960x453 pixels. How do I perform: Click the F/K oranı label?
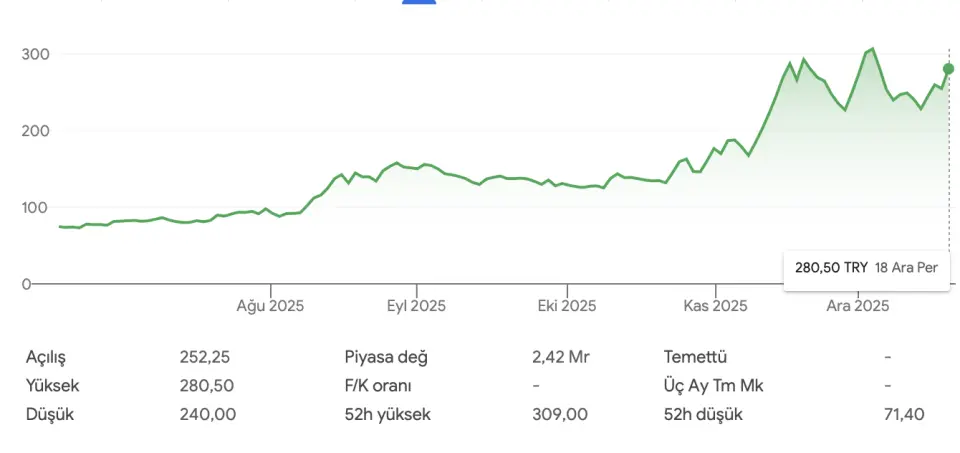coord(378,386)
